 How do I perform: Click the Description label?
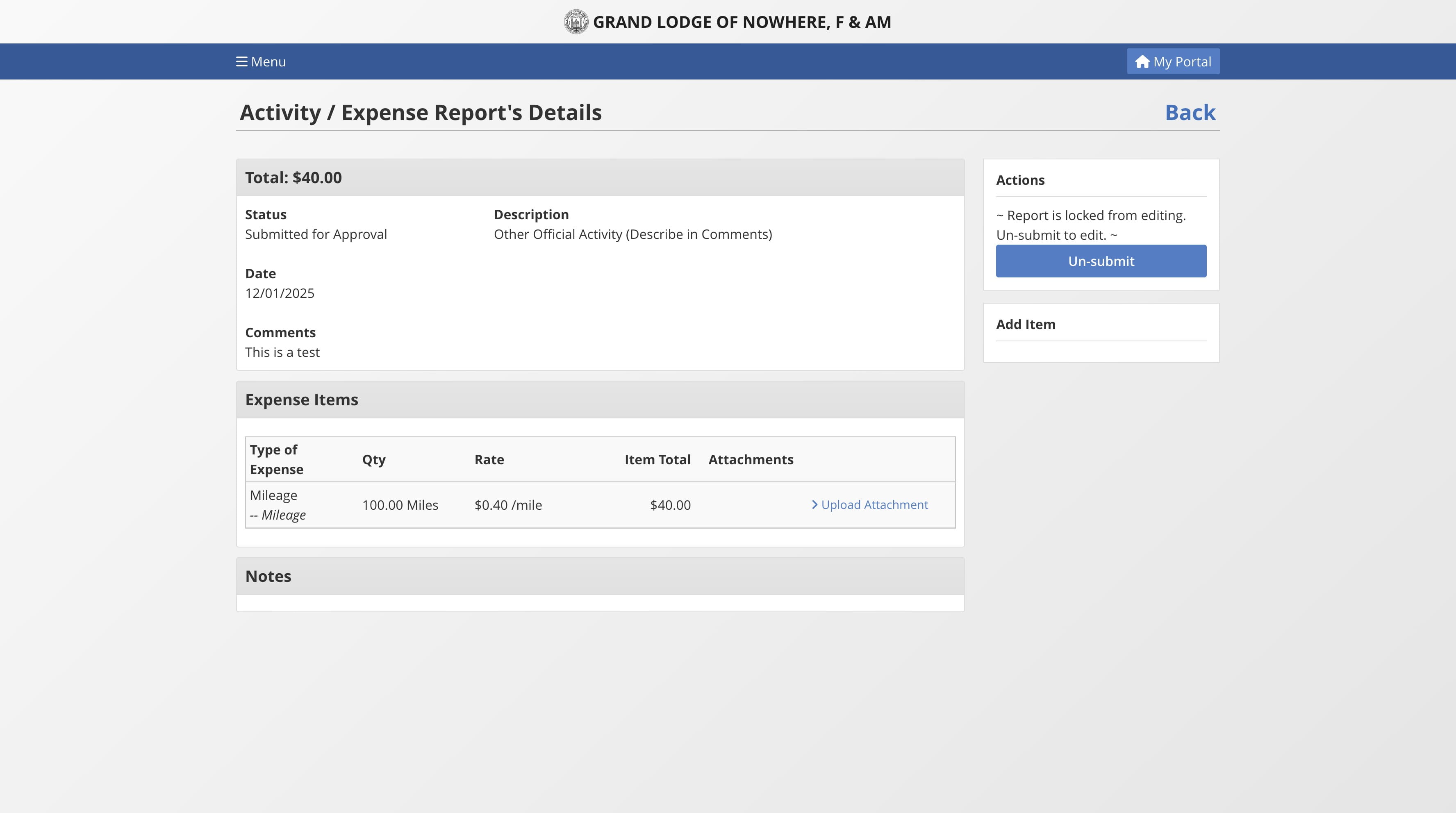click(x=531, y=215)
